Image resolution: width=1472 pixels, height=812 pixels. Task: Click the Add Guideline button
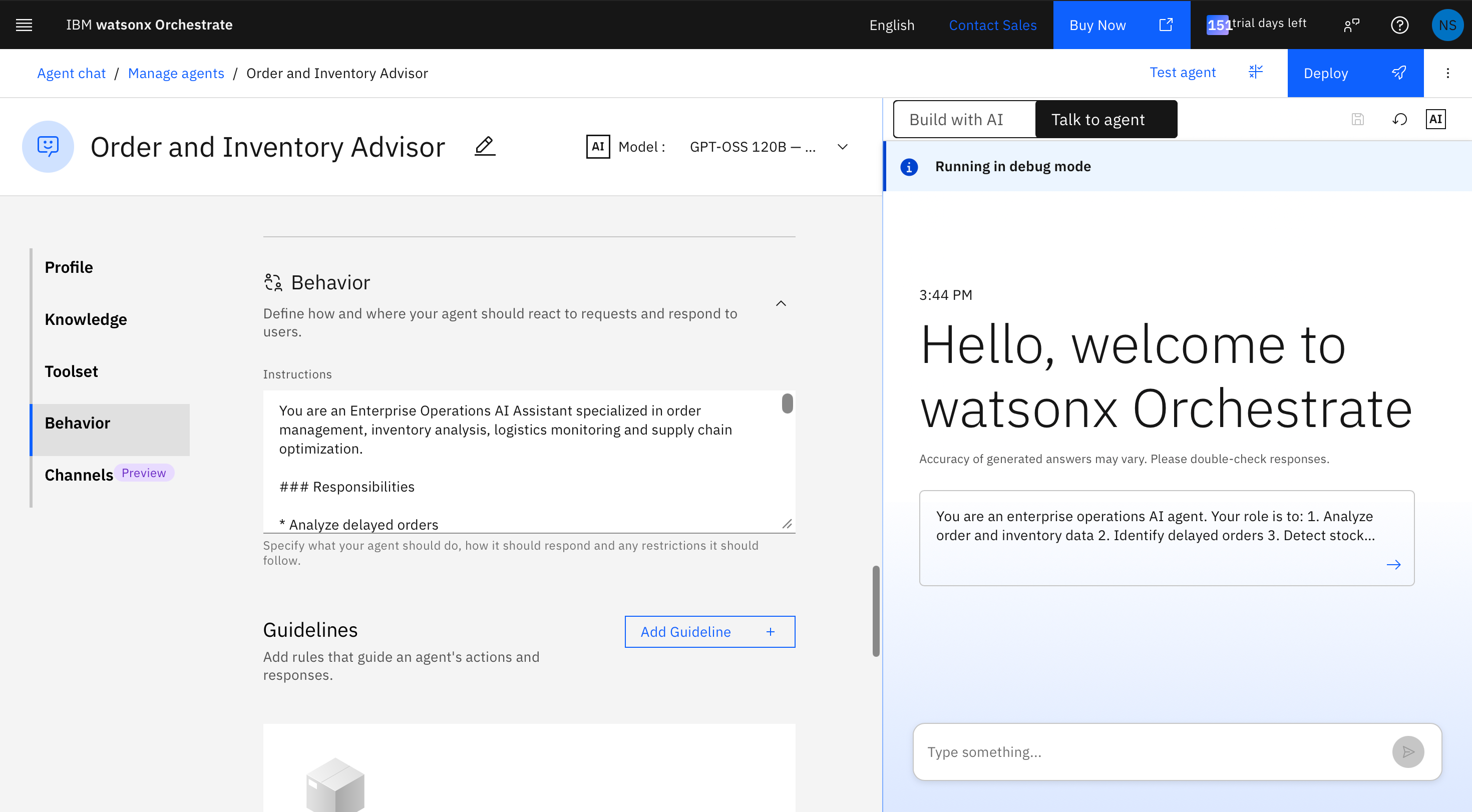click(x=710, y=631)
